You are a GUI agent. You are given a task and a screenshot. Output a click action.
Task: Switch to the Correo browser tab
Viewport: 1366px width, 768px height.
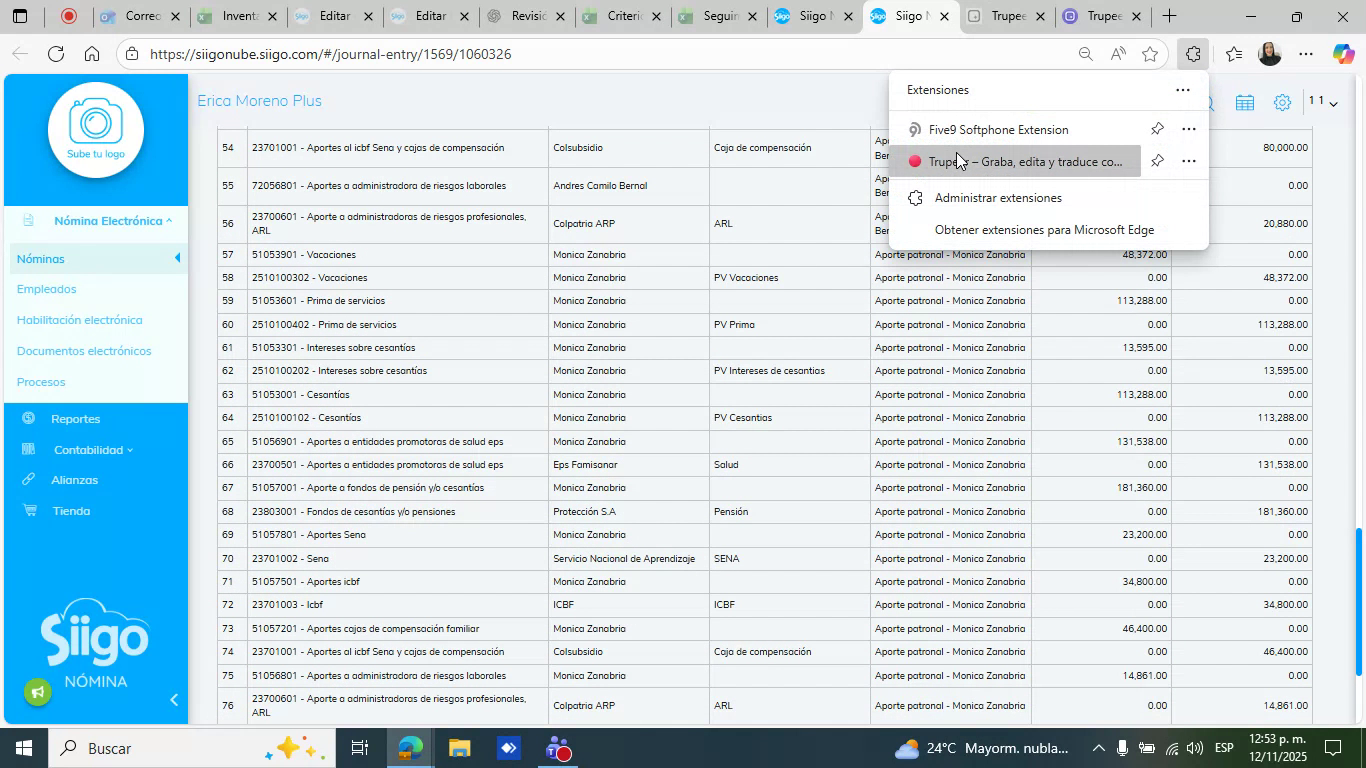[x=140, y=16]
